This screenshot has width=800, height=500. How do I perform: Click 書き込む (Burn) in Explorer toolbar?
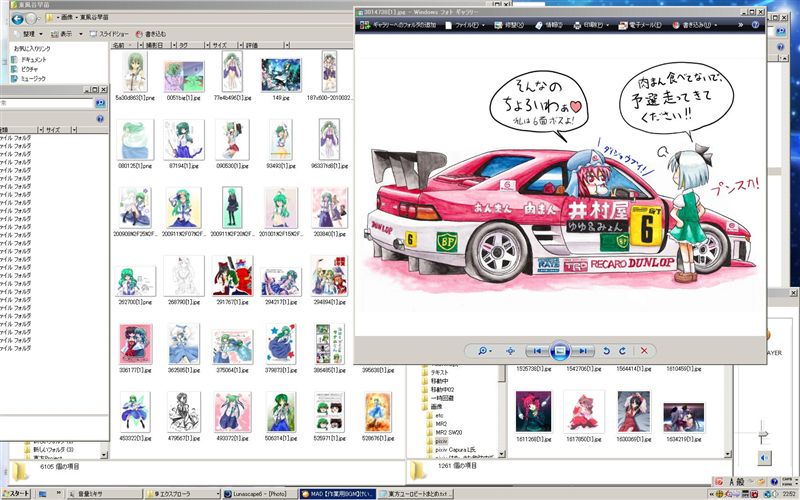[x=151, y=34]
